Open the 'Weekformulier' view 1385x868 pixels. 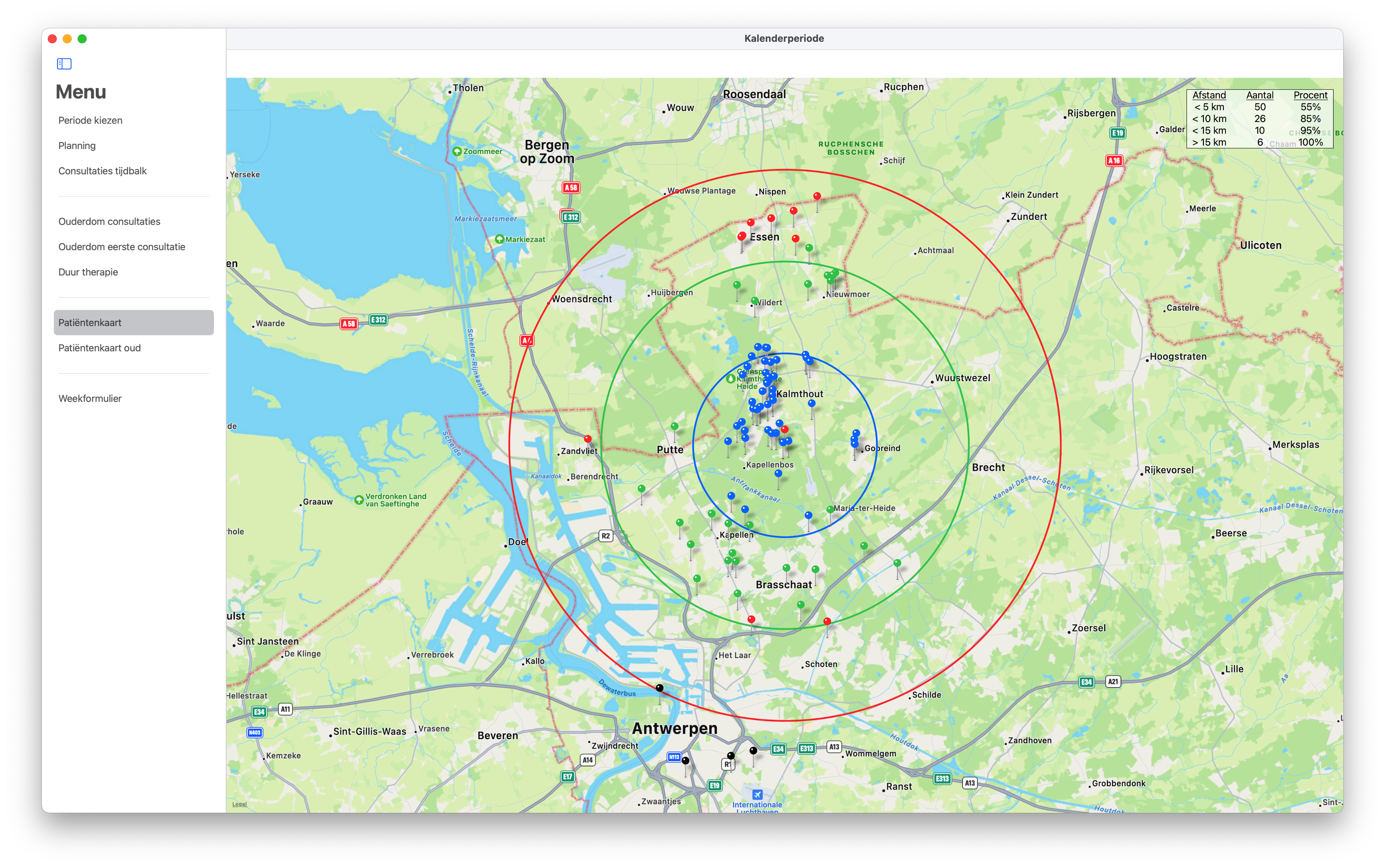(x=90, y=398)
